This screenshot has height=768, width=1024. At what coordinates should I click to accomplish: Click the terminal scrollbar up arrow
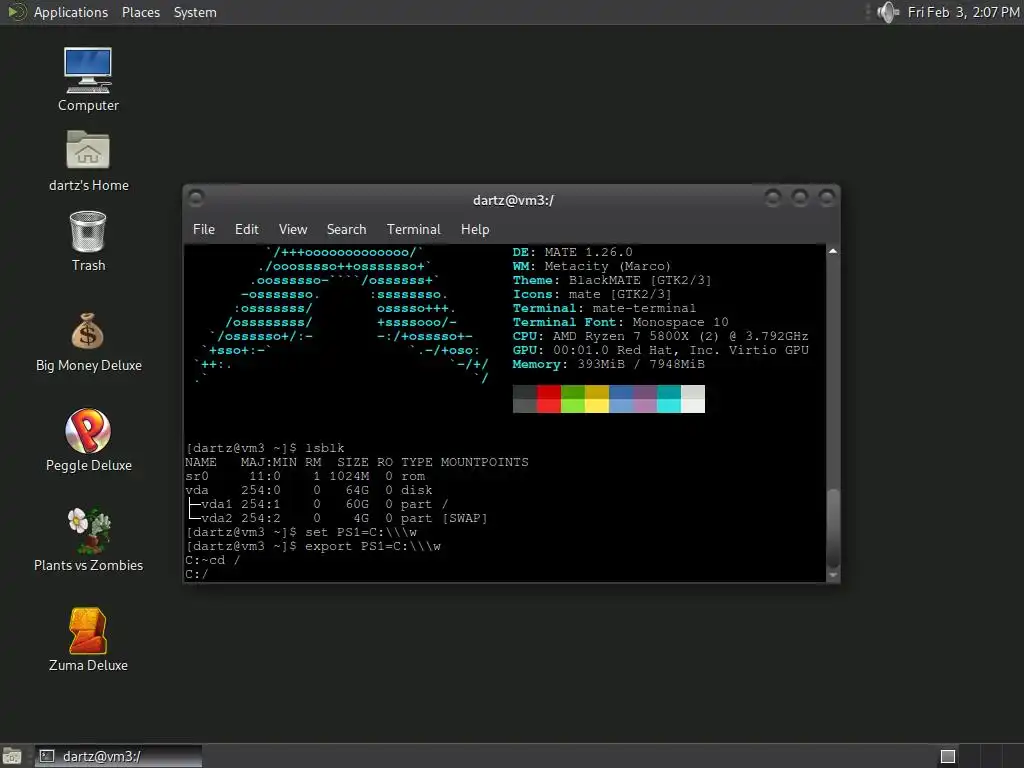pos(833,251)
